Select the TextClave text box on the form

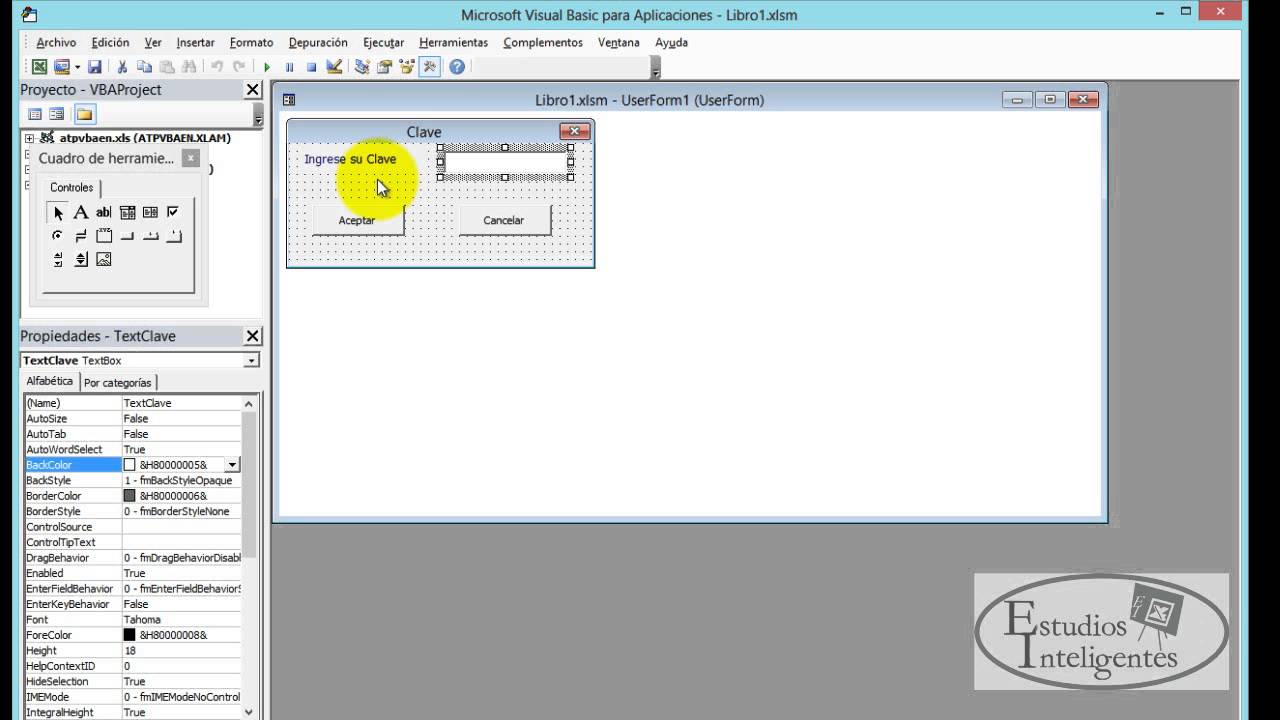pos(505,162)
